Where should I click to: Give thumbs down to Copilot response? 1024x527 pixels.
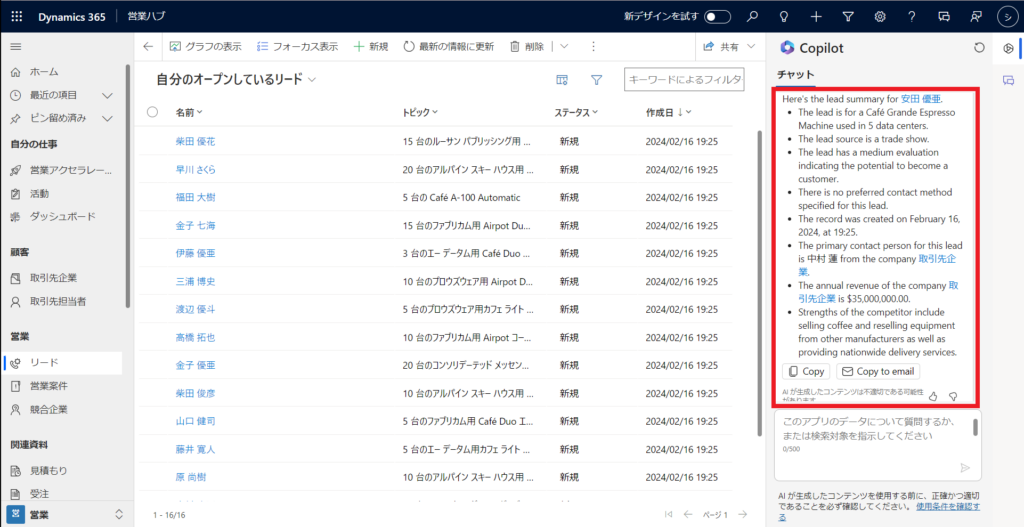pyautogui.click(x=953, y=395)
